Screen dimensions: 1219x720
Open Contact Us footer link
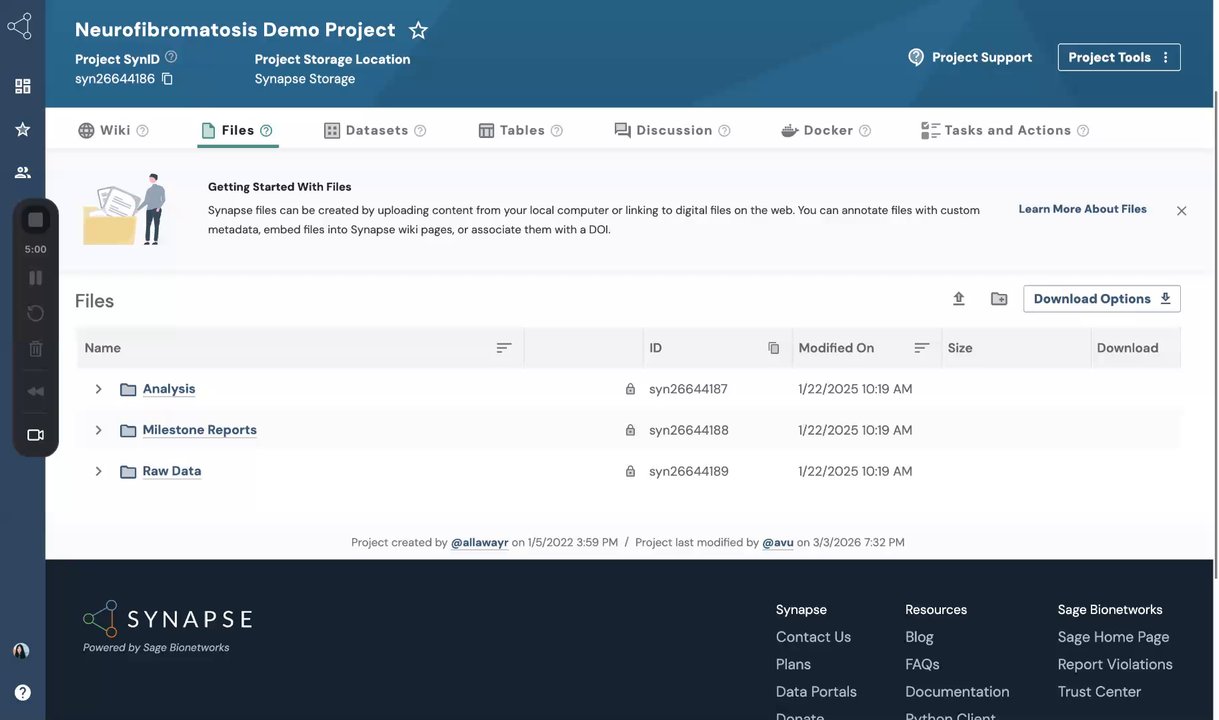pyautogui.click(x=813, y=637)
